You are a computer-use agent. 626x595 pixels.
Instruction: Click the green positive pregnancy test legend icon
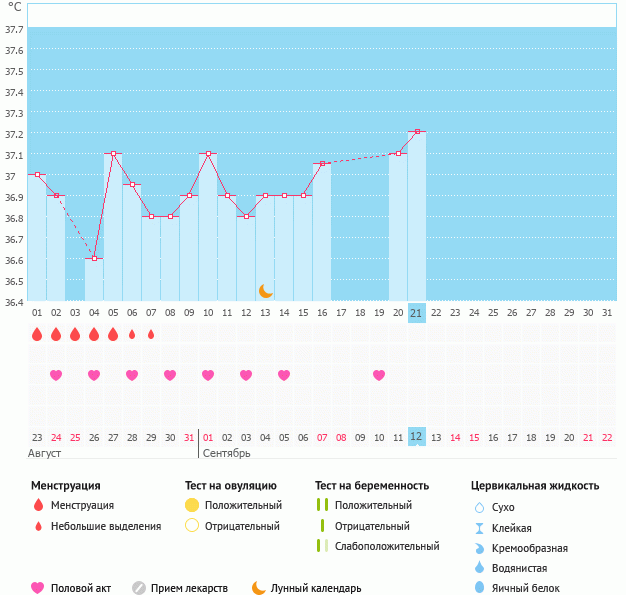(322, 505)
